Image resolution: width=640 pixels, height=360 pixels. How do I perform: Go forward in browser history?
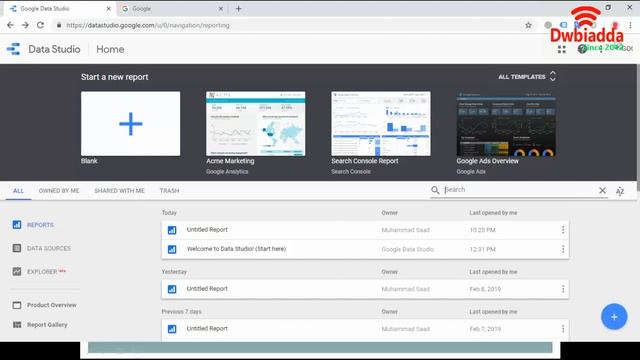25,25
